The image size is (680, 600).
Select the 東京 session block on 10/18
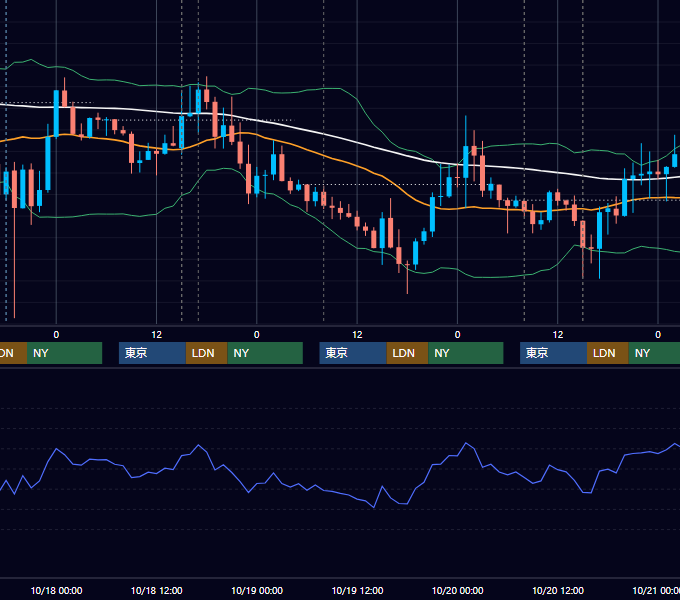(153, 353)
